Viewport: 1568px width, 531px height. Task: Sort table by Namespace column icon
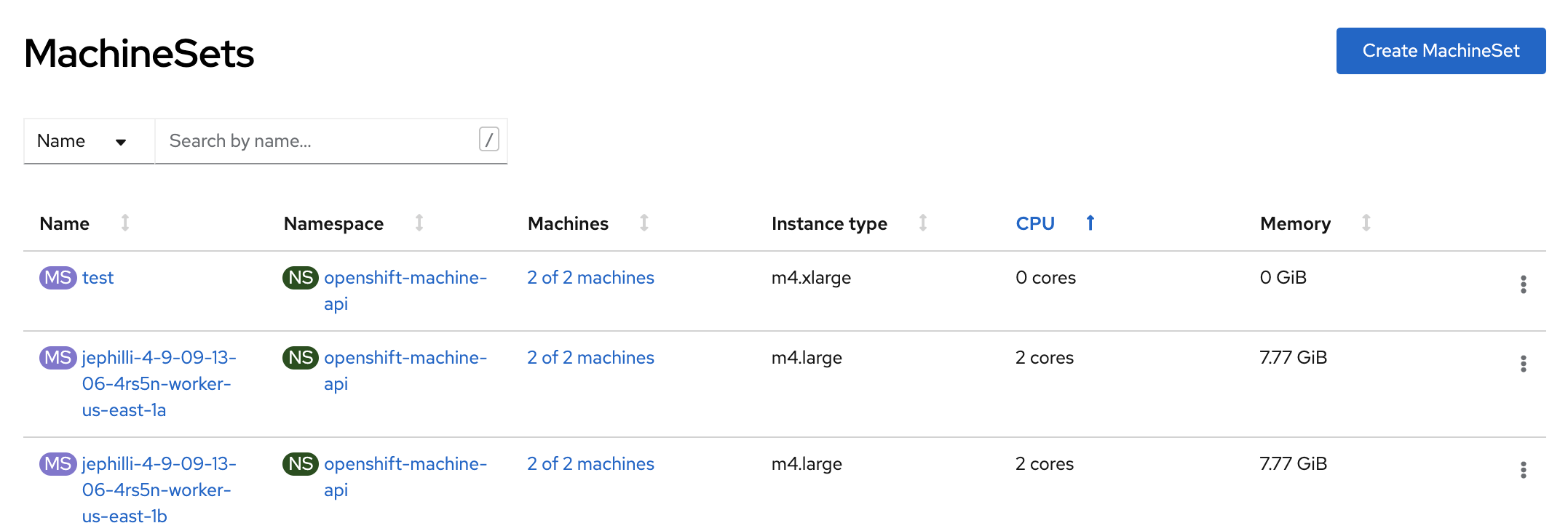coord(419,223)
